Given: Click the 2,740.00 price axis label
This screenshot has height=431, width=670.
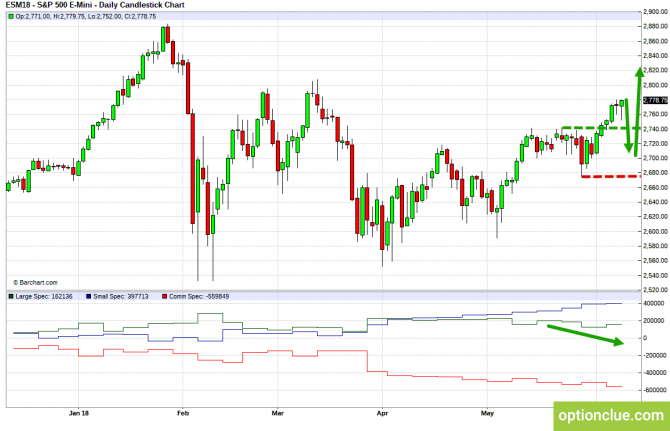Looking at the screenshot, I should [x=655, y=129].
